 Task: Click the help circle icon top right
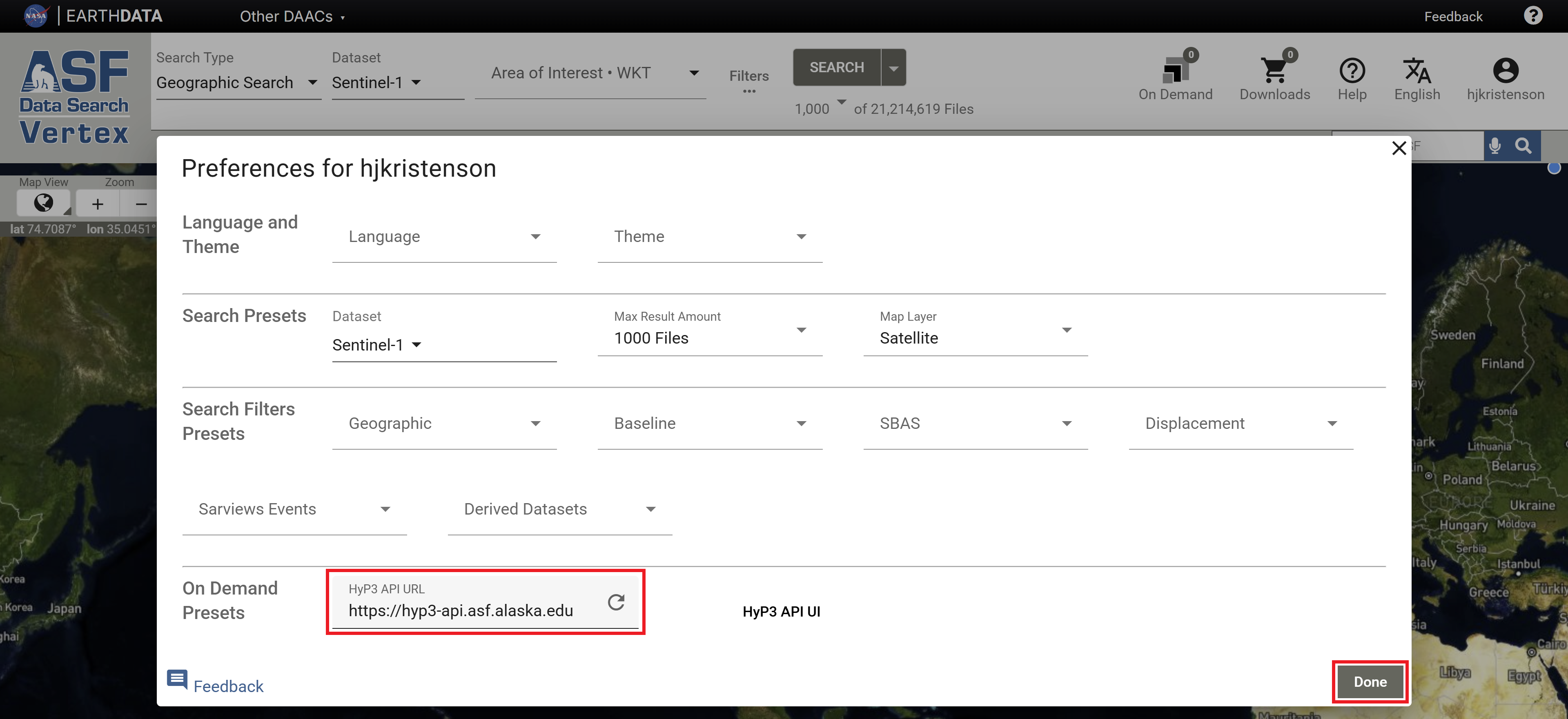coord(1533,16)
